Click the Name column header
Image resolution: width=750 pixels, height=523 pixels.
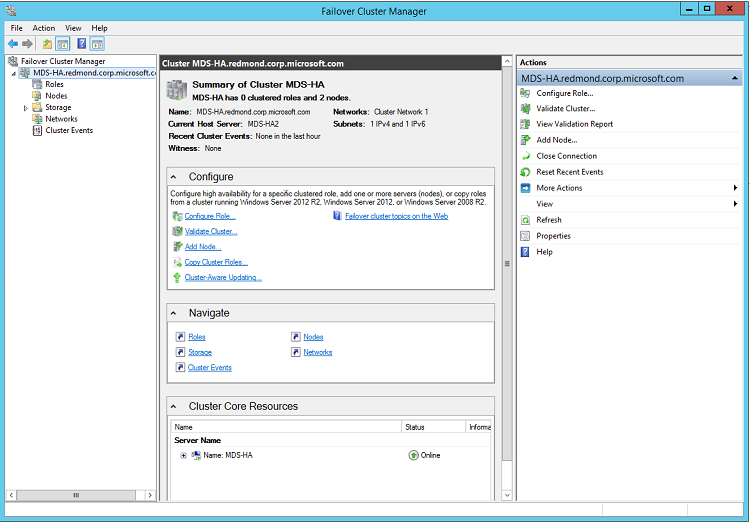coord(286,427)
